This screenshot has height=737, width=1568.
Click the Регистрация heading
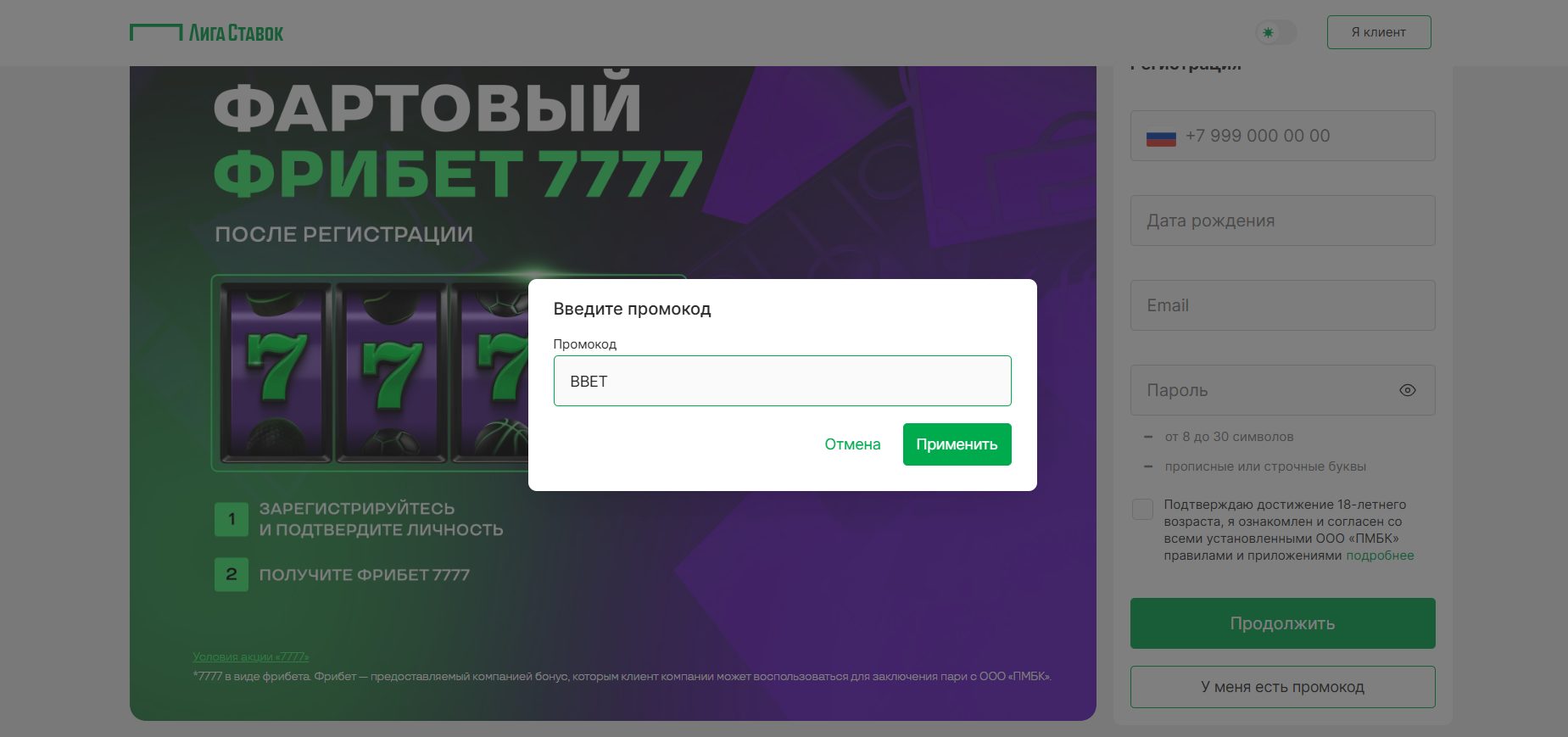tap(1185, 62)
